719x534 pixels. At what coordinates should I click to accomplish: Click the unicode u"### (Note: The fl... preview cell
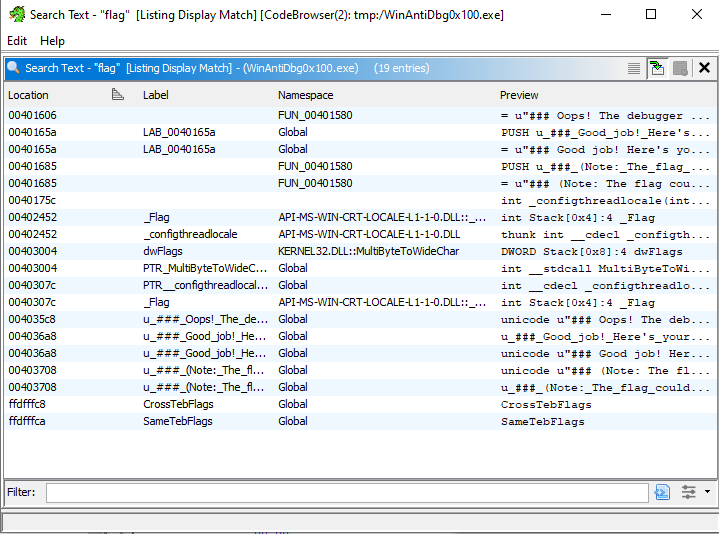[605, 370]
